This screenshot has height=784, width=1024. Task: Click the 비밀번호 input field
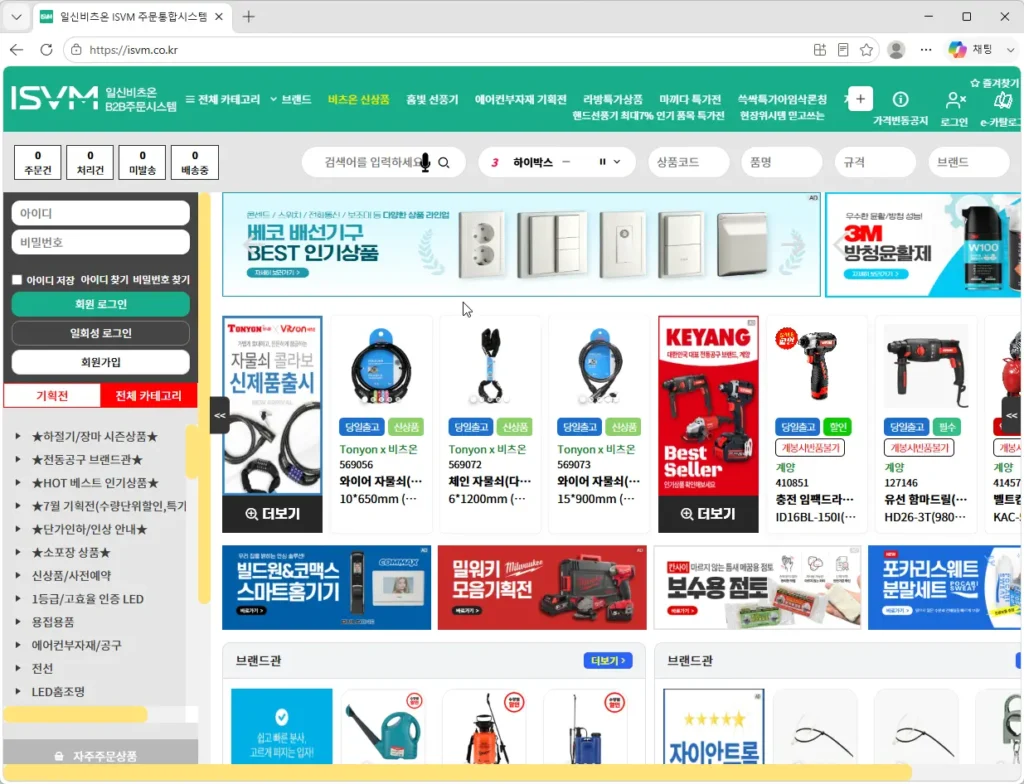(101, 242)
